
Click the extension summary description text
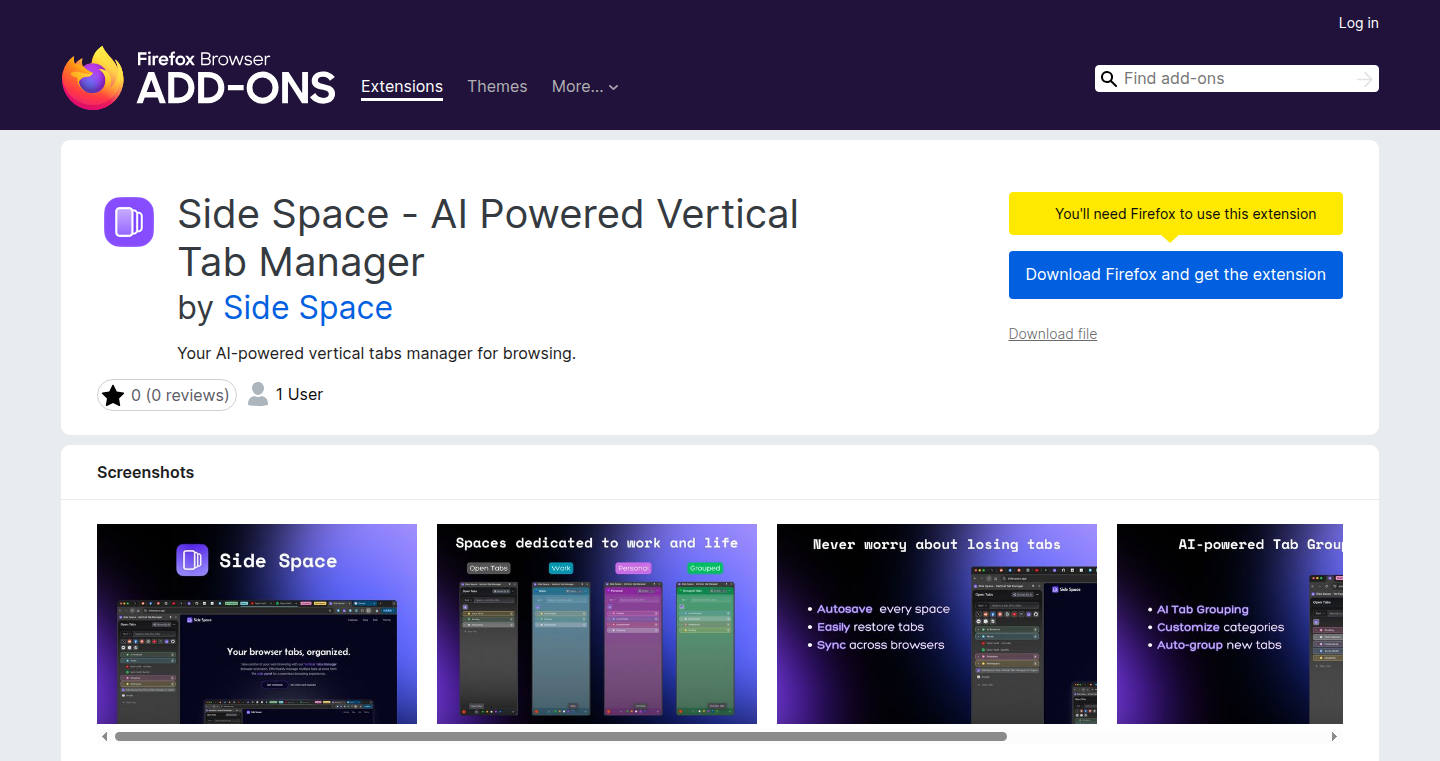tap(377, 353)
